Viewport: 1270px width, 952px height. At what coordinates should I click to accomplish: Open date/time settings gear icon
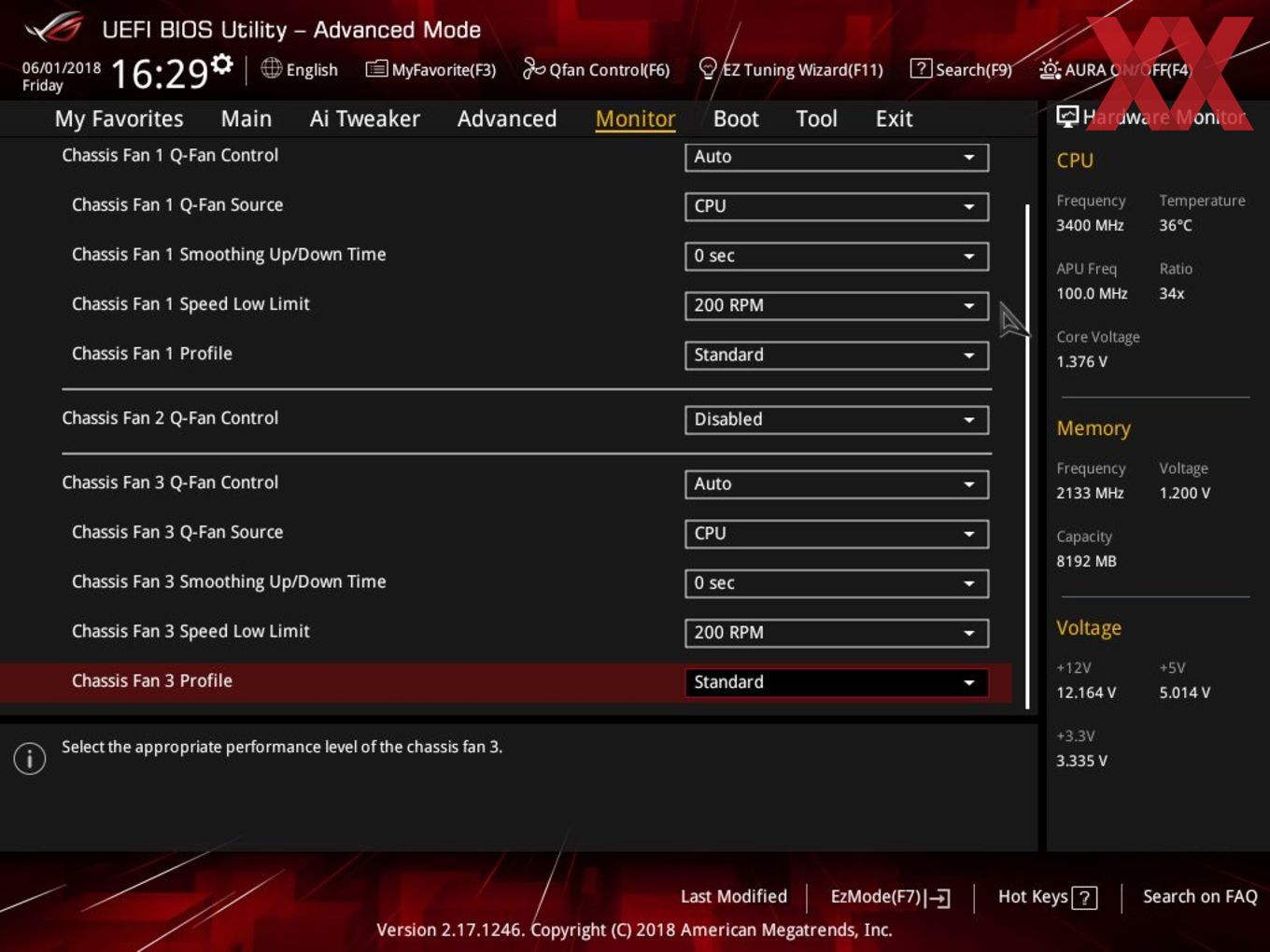tap(222, 63)
